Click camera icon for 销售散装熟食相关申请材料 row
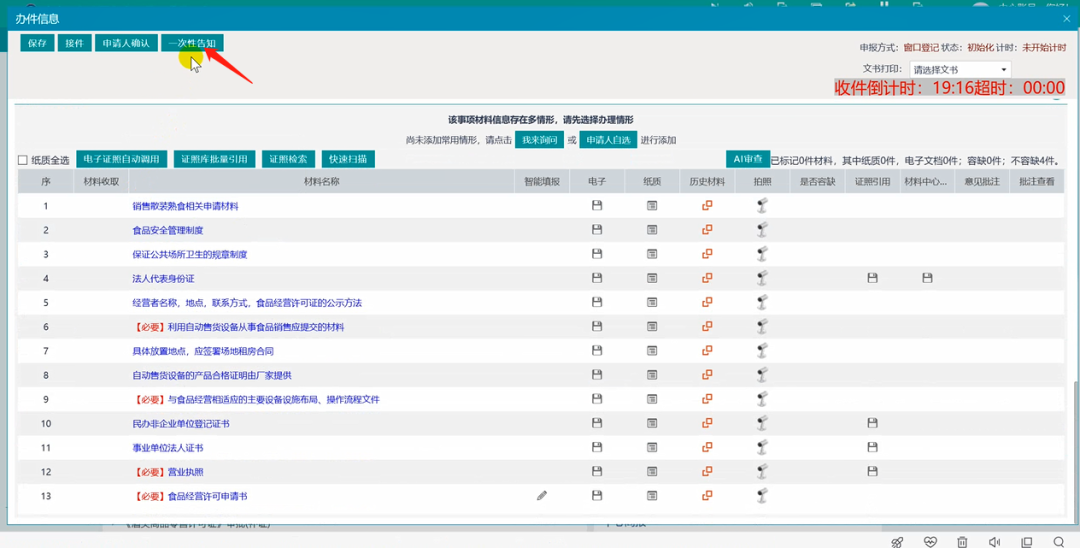 (762, 205)
